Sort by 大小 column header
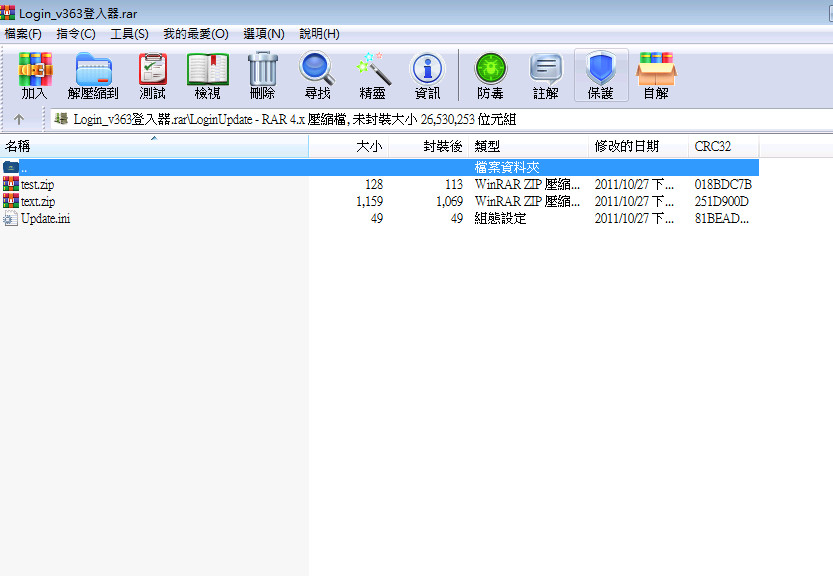Viewport: 833px width, 576px height. [x=348, y=146]
